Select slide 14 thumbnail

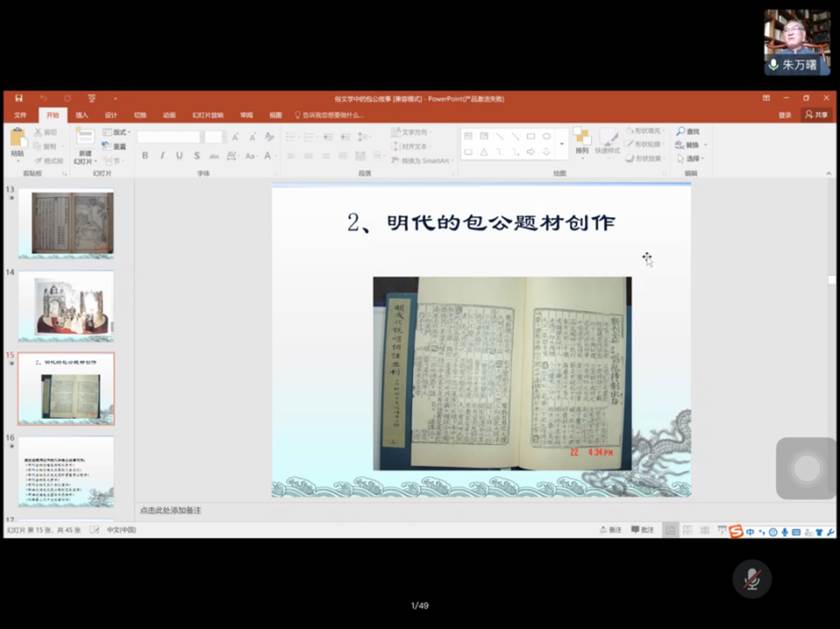66,306
